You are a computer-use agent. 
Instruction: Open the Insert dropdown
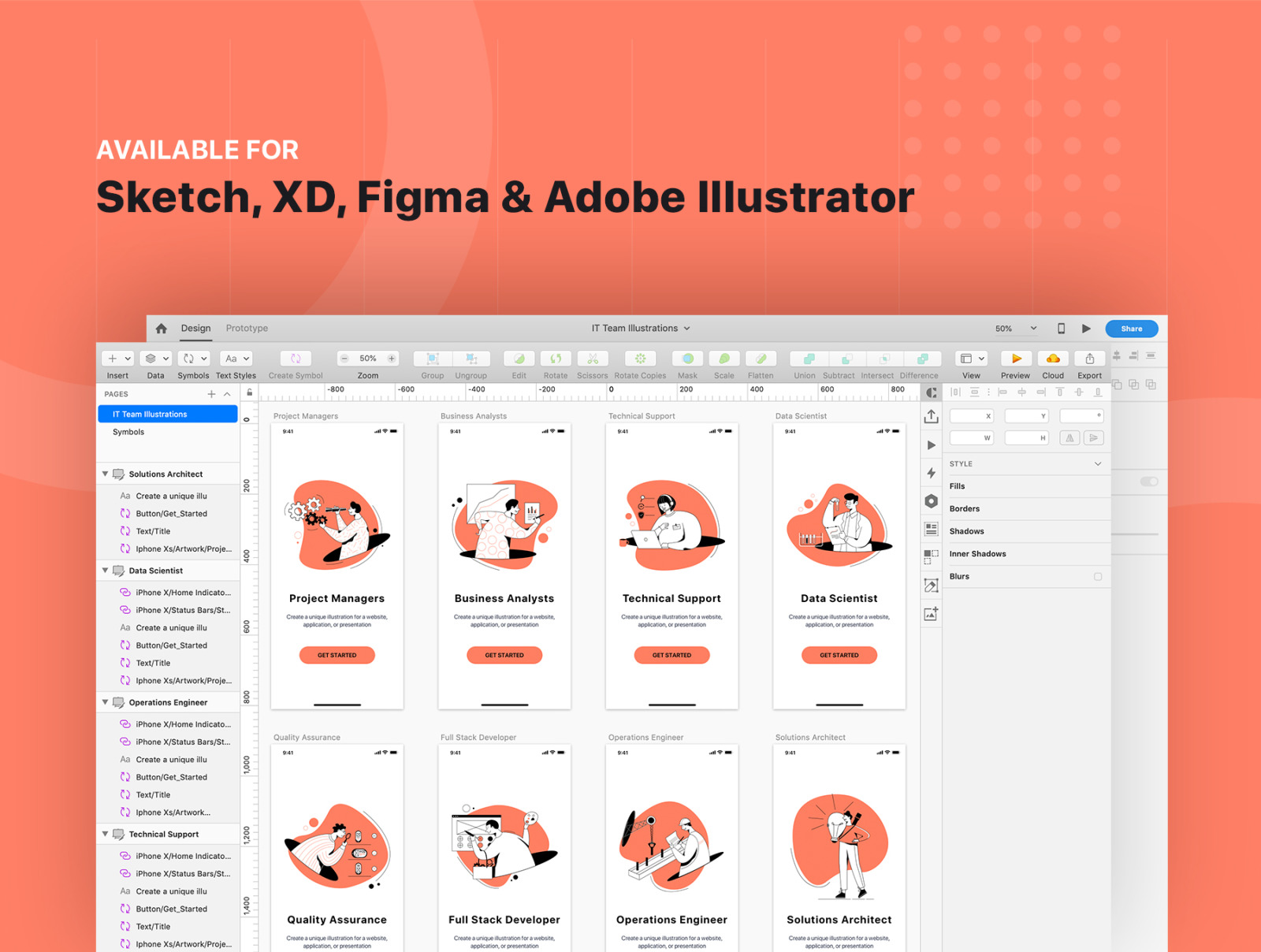pos(118,359)
